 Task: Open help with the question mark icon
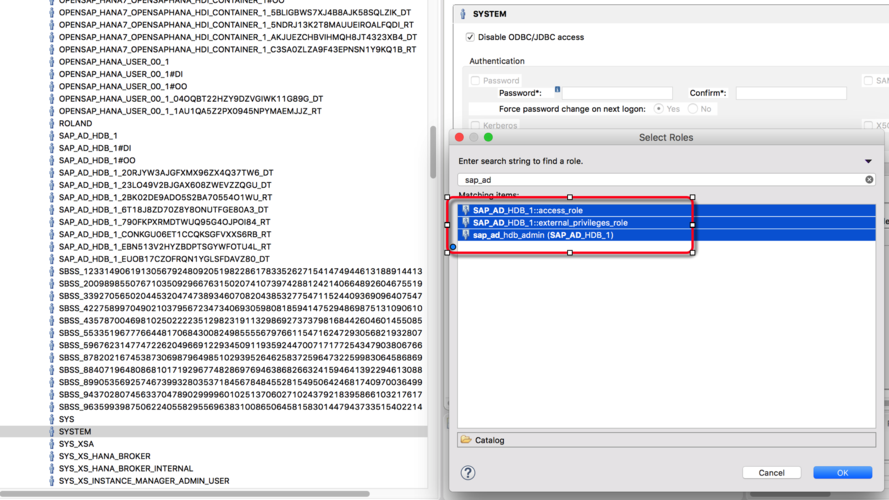click(468, 473)
